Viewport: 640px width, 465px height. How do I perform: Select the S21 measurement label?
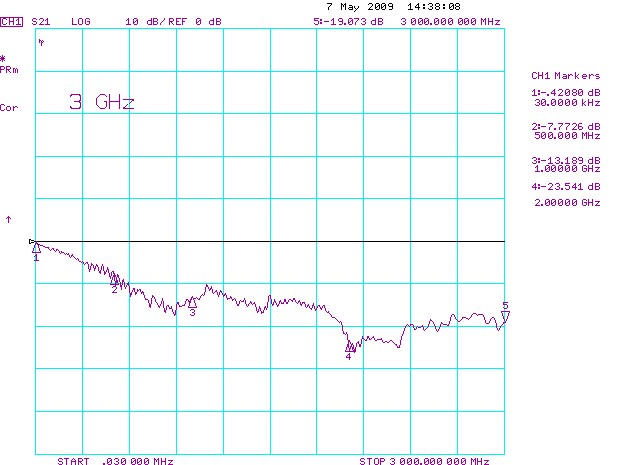41,20
